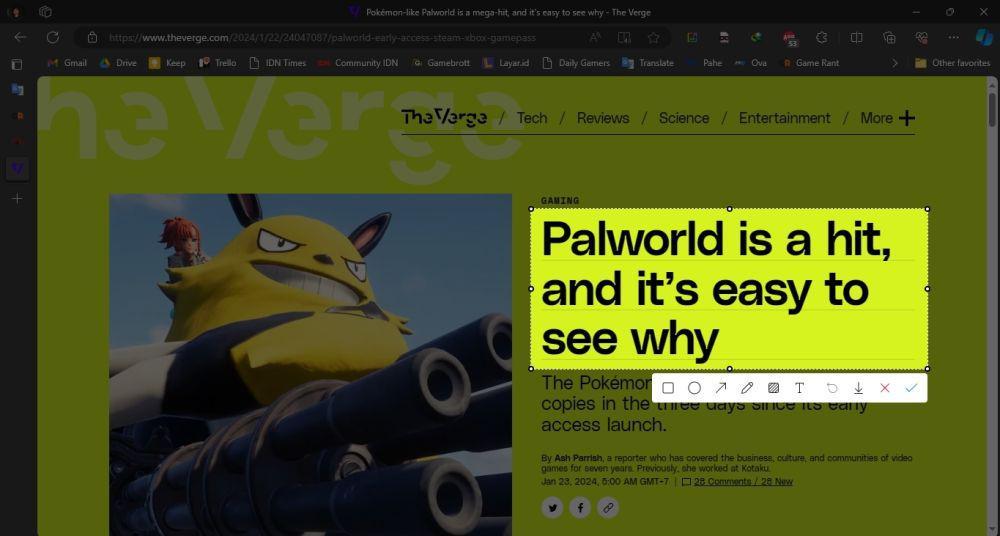
Task: Click the address bar URL
Action: [322, 38]
